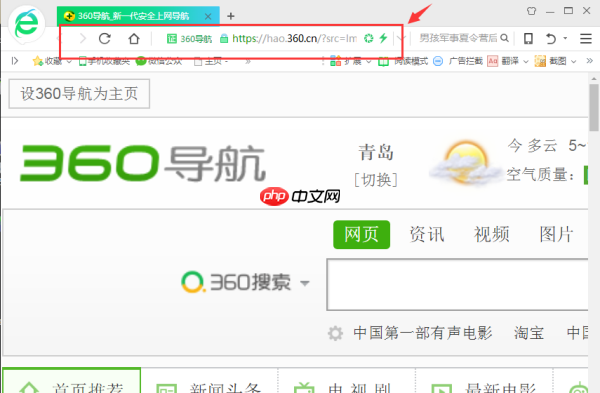The image size is (600, 393).
Task: Click the forward navigation arrow
Action: click(x=83, y=38)
